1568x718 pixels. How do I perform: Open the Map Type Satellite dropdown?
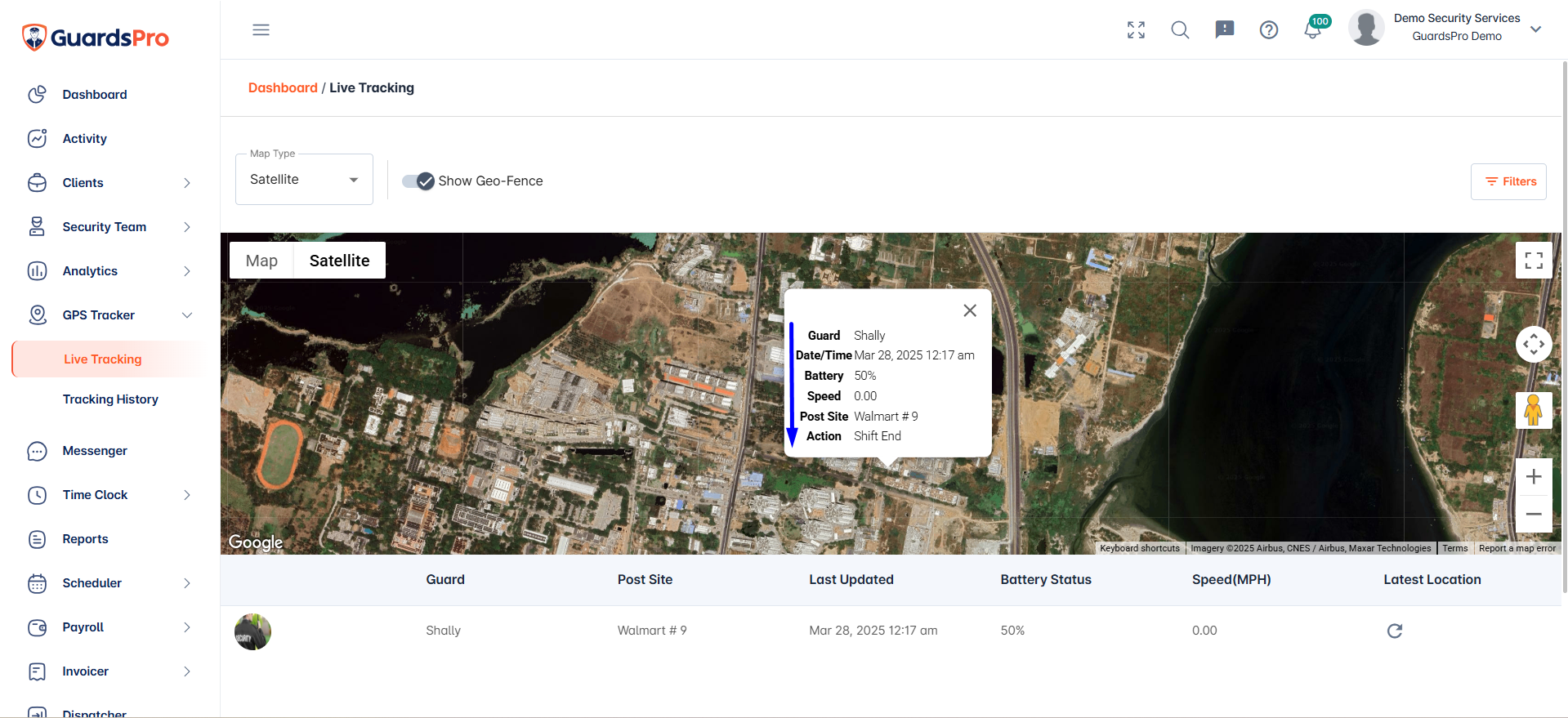click(304, 180)
